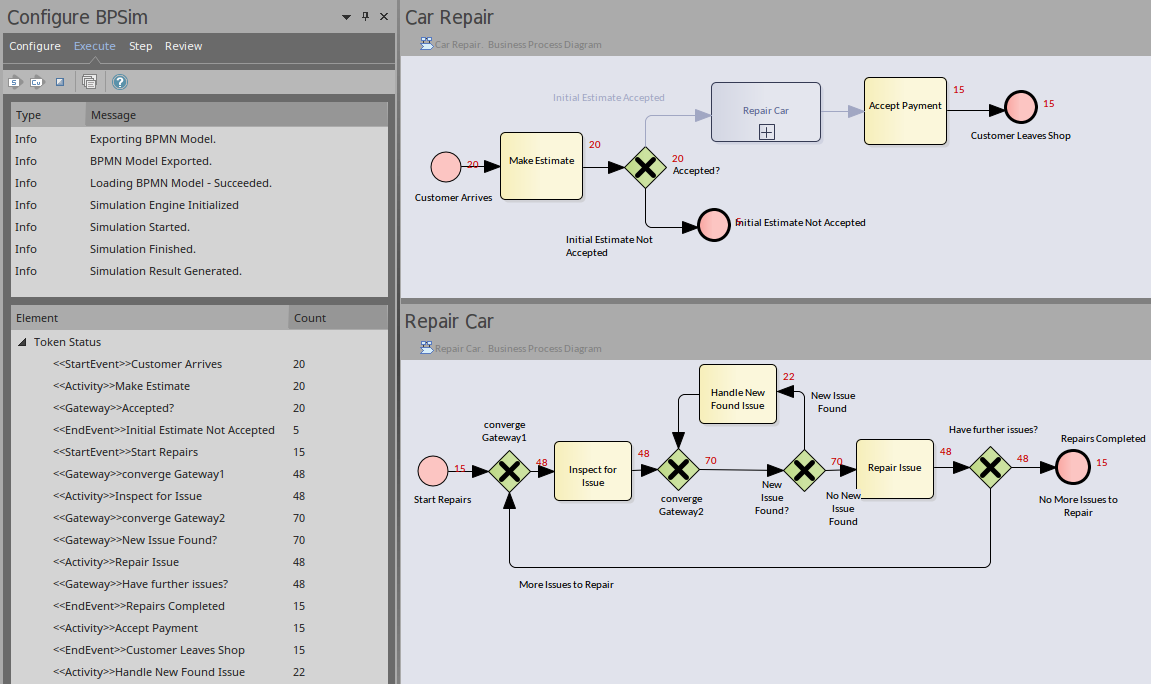Click the Handle New Found Issue activity

tap(737, 394)
